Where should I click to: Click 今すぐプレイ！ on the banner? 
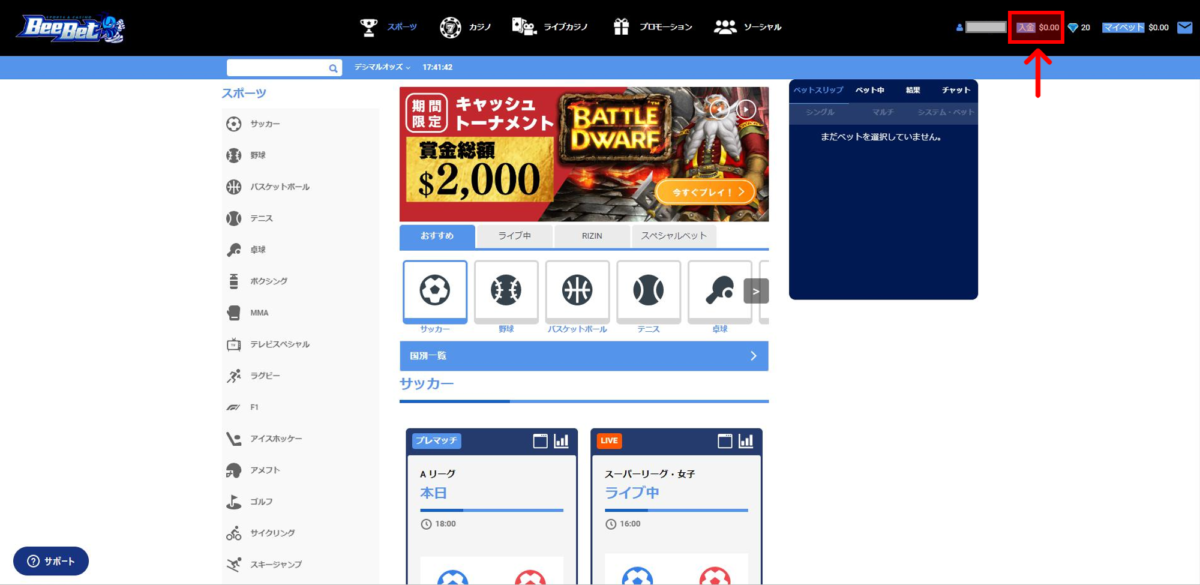click(704, 191)
